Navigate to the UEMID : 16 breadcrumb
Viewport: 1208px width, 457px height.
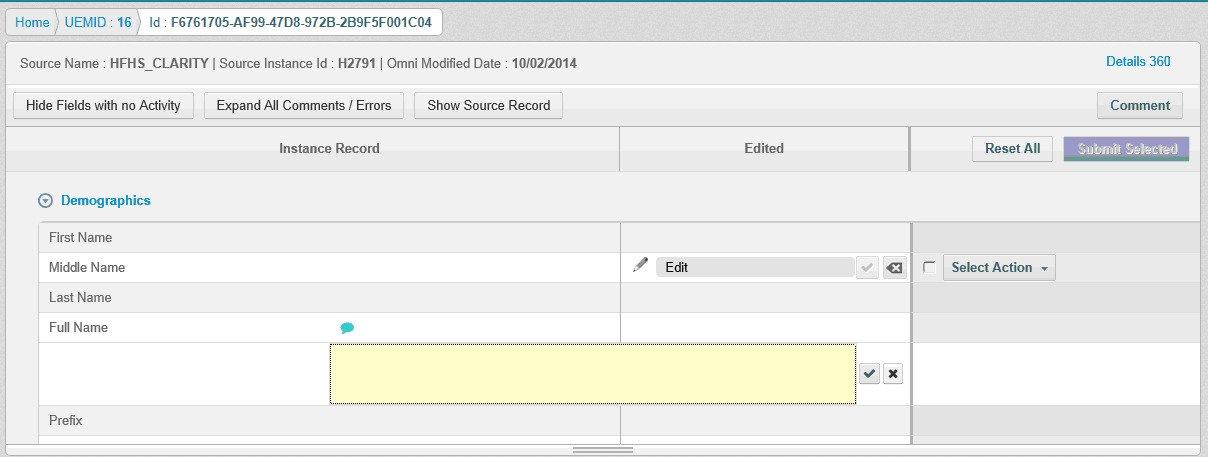click(x=96, y=22)
